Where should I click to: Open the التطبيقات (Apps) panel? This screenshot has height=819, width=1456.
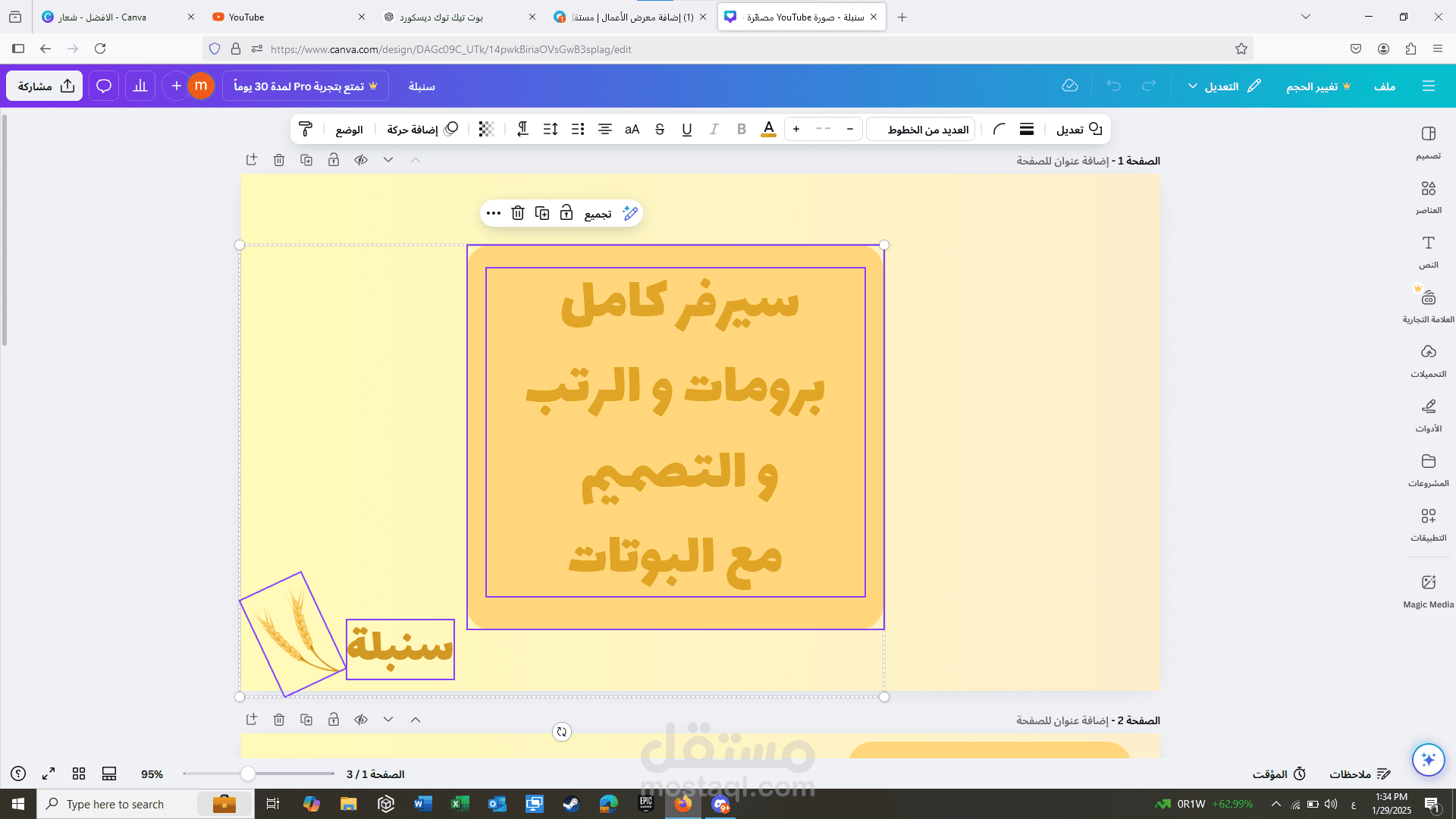coord(1428,524)
